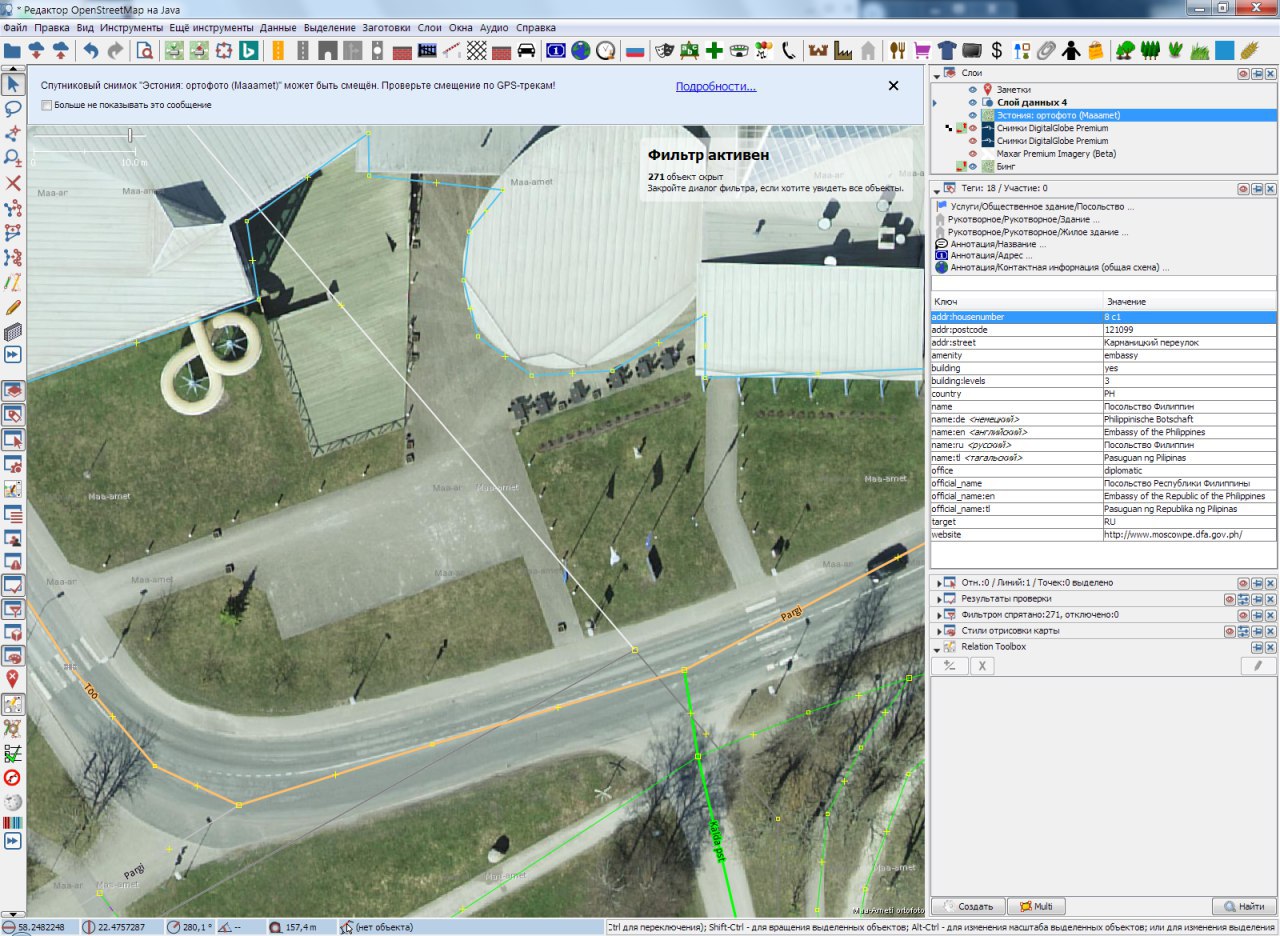The image size is (1280, 936).
Task: Toggle visibility of Заметки layer
Action: pyautogui.click(x=972, y=90)
